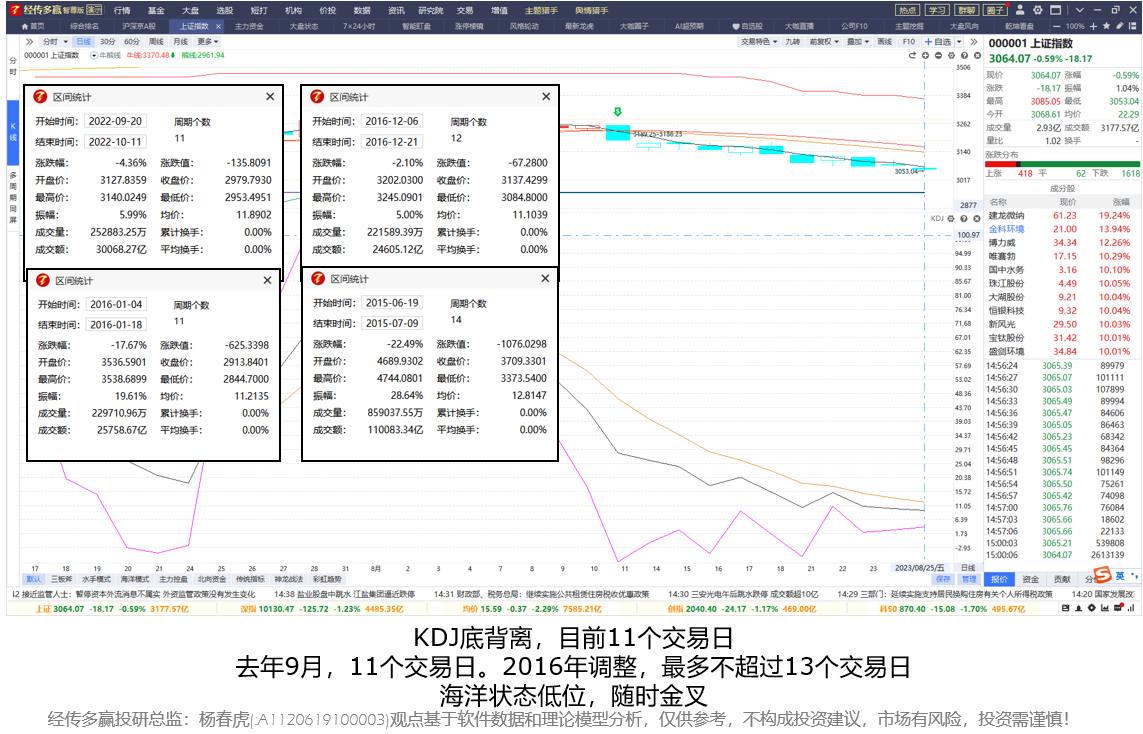The image size is (1143, 734).
Task: Open chart indicator settings gear
Action: coord(951,55)
